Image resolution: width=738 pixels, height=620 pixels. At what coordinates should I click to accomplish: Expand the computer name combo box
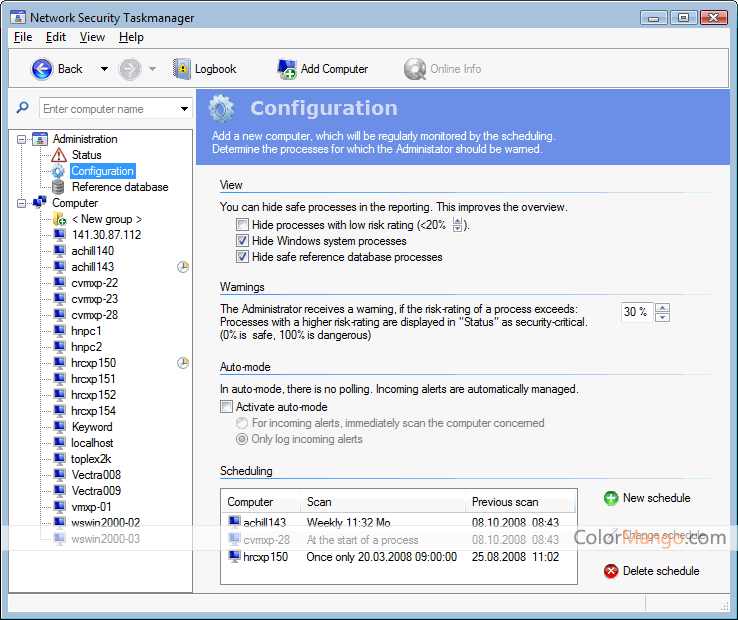(x=184, y=109)
